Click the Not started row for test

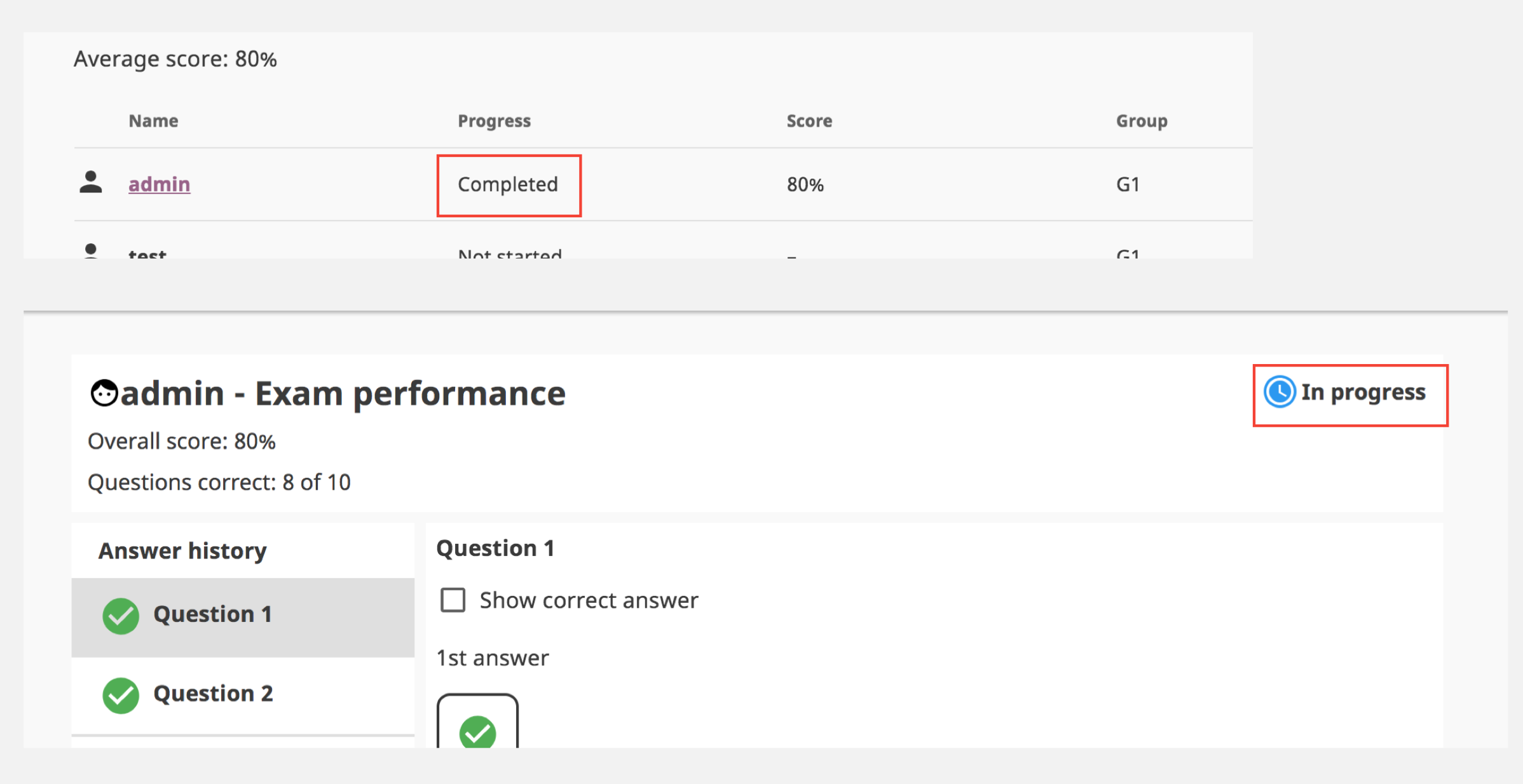click(x=509, y=253)
